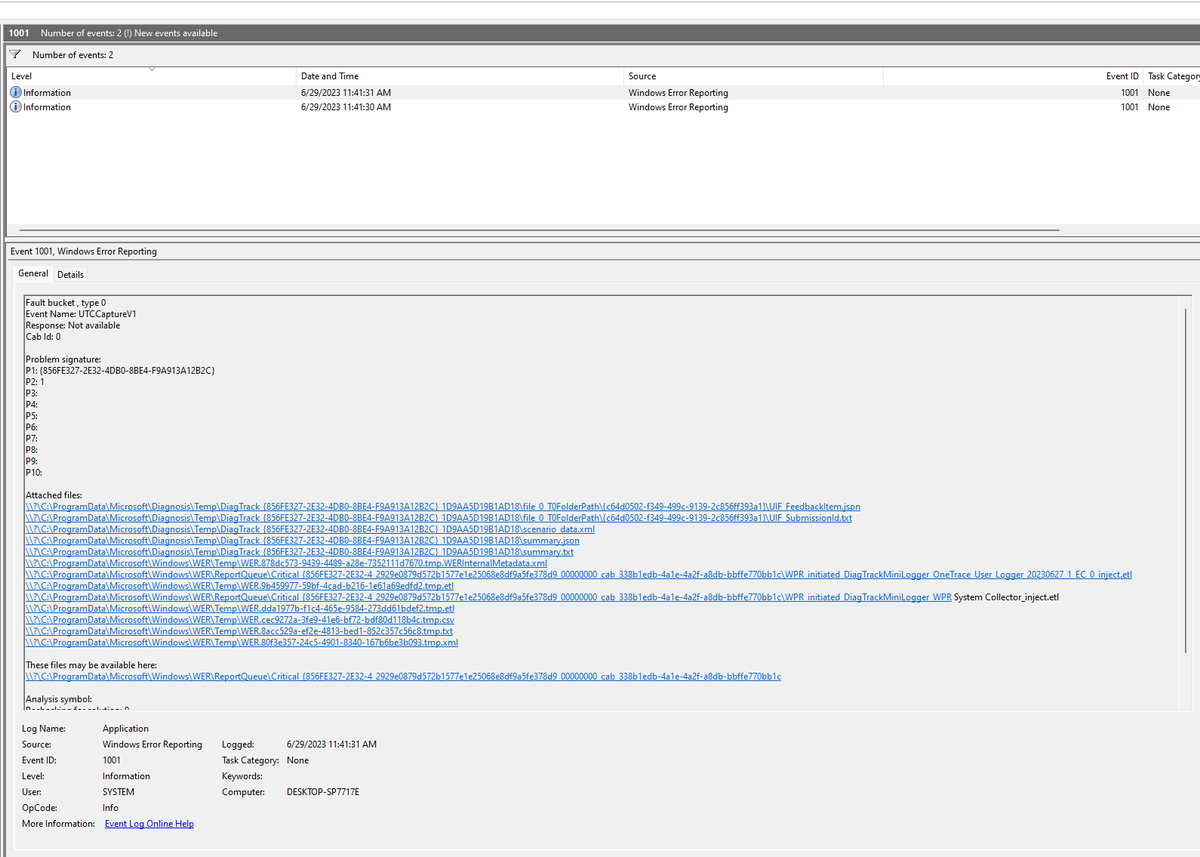Click the Log Name value 'Application'
Viewport: 1200px width, 857px height.
tap(125, 729)
